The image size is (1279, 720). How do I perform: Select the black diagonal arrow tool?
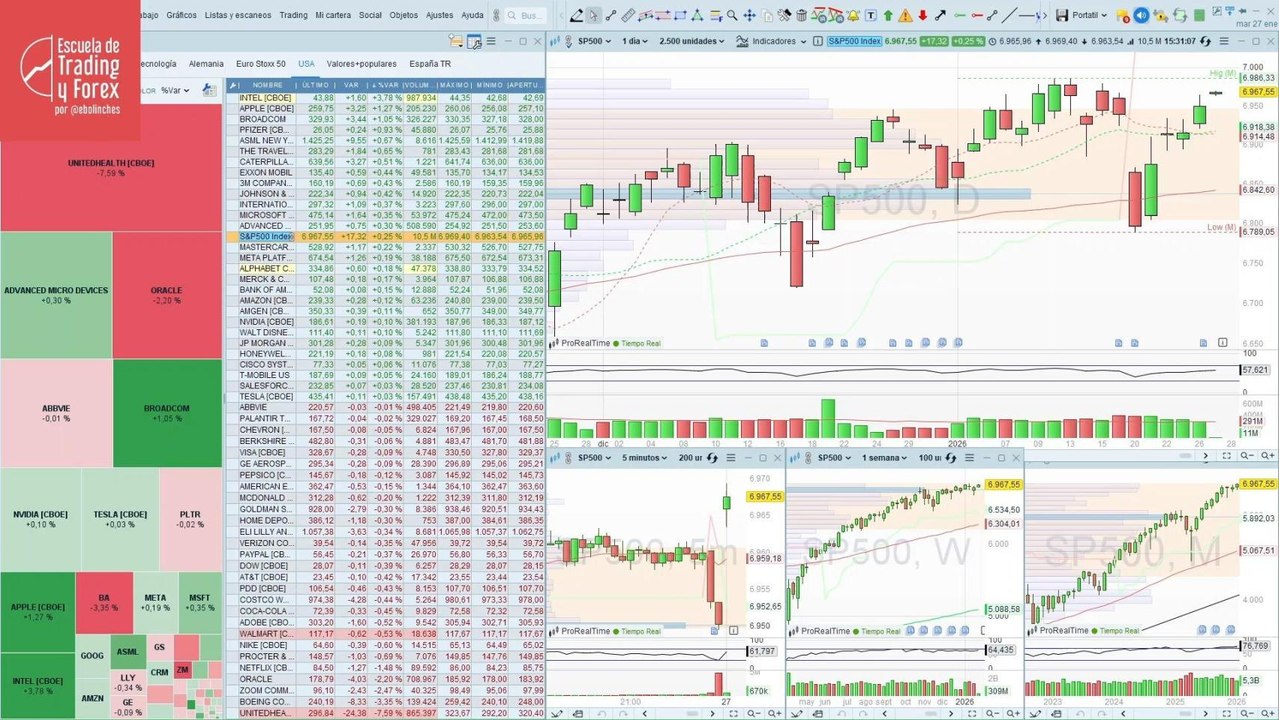(940, 15)
